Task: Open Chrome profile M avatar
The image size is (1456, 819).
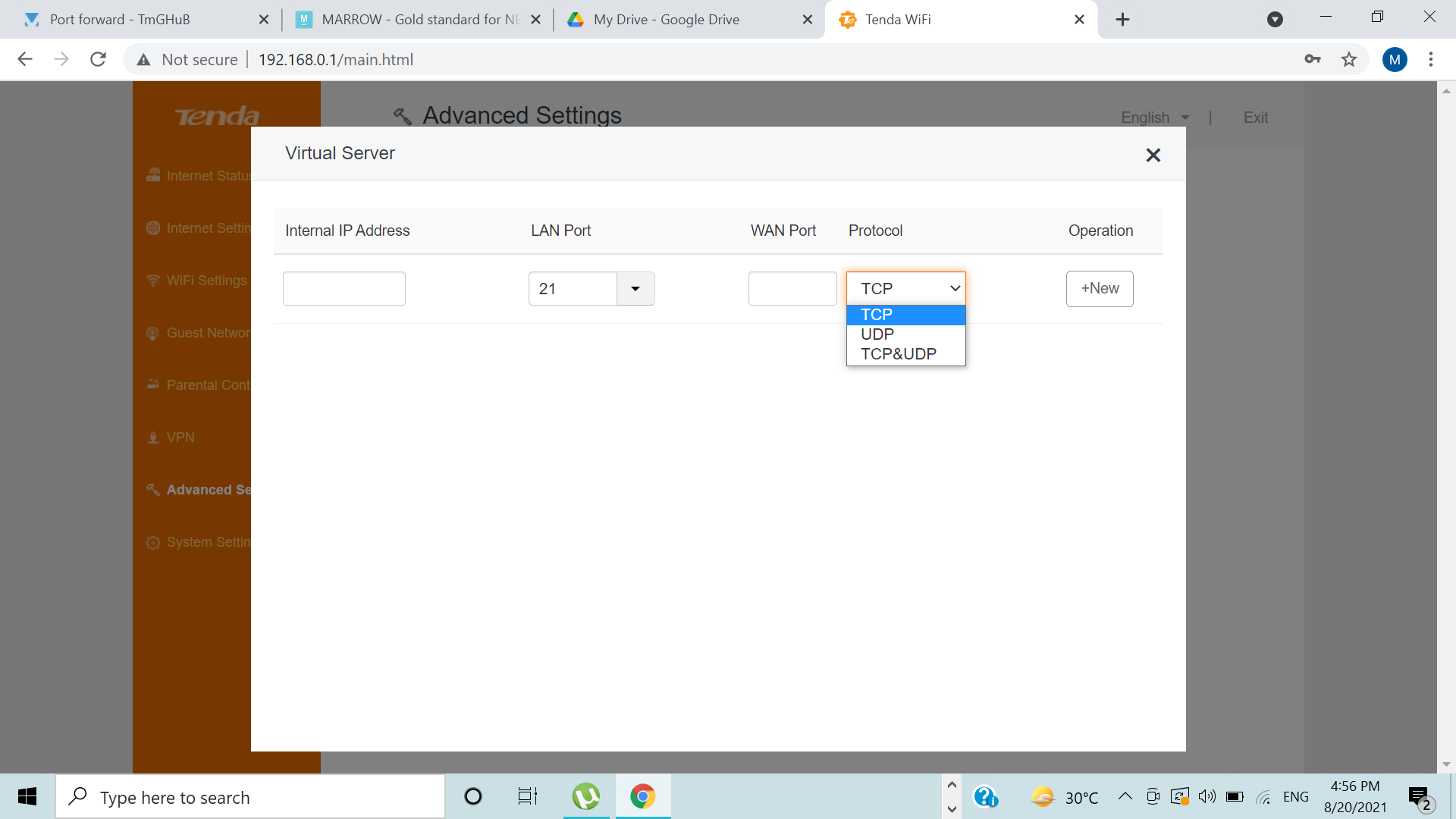Action: pos(1395,59)
